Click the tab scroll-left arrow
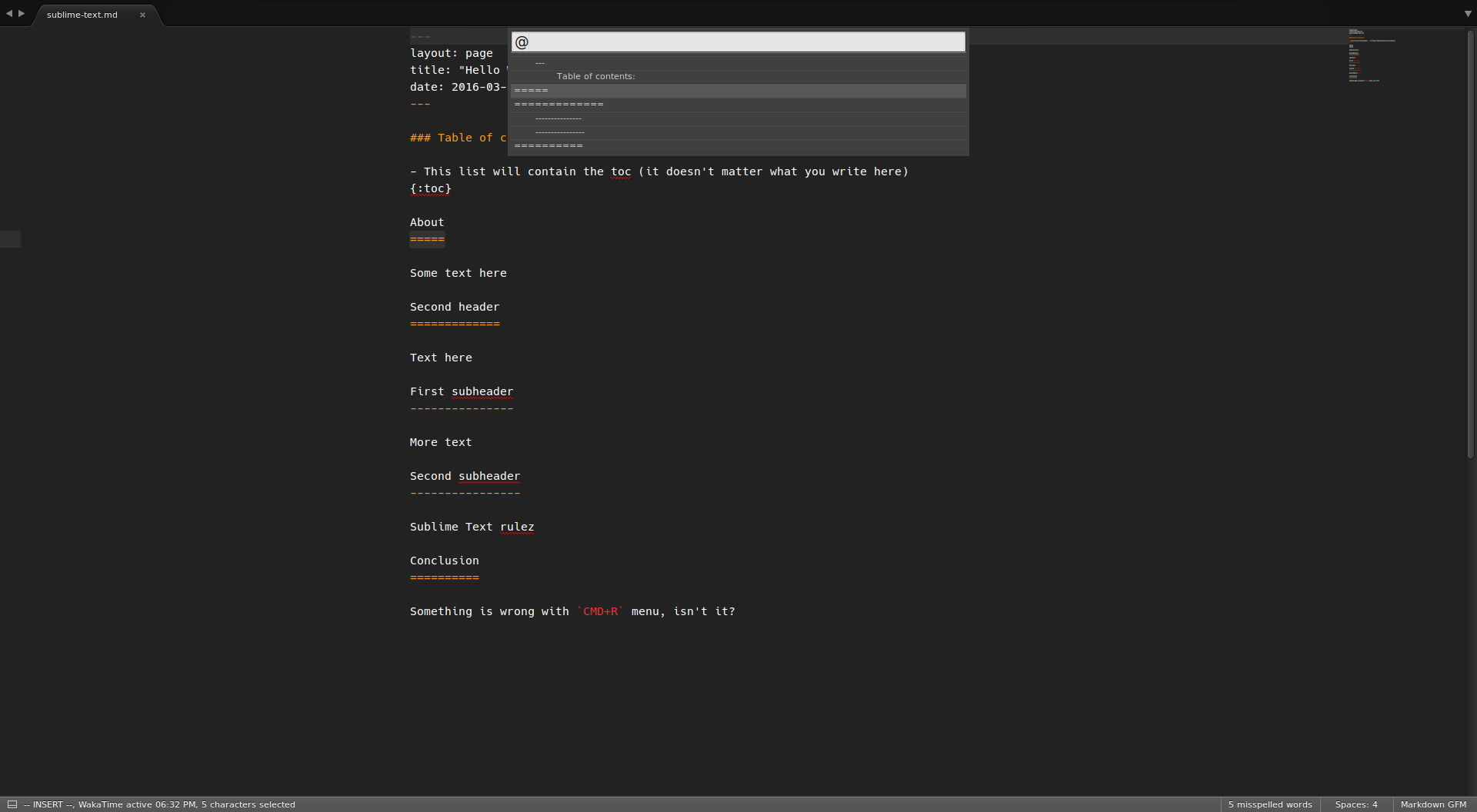This screenshot has width=1477, height=812. tap(9, 13)
